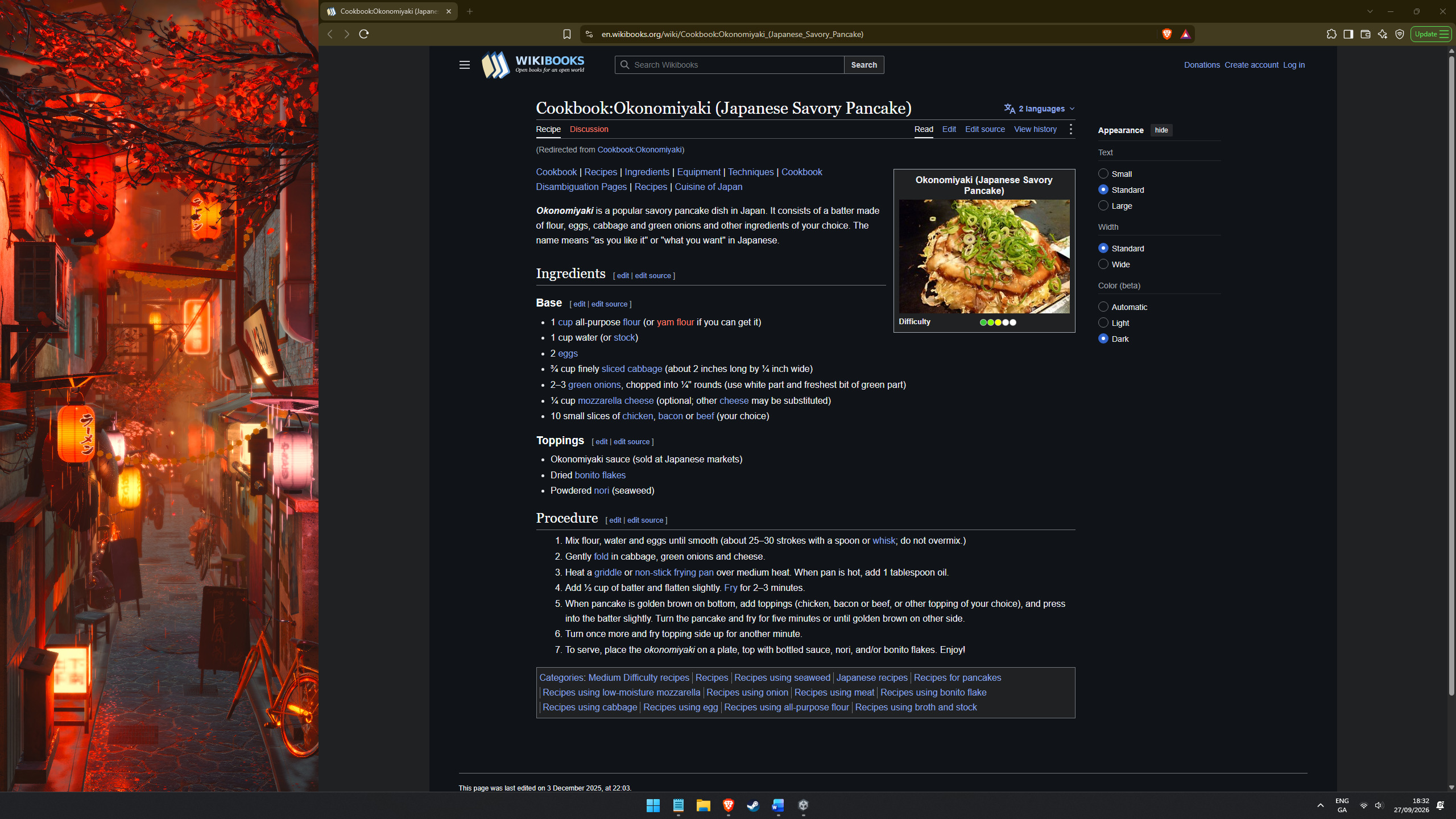Open the View history tab
The height and width of the screenshot is (819, 1456).
[x=1035, y=130]
